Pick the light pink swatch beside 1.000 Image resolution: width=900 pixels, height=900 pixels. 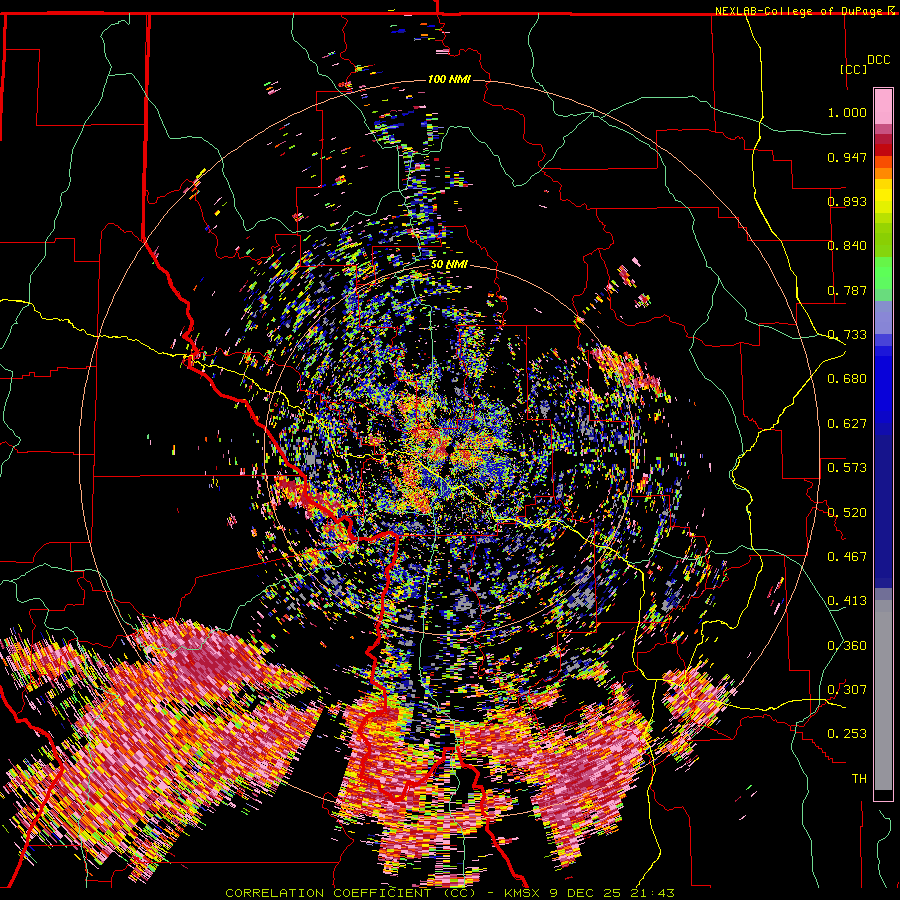(x=883, y=106)
